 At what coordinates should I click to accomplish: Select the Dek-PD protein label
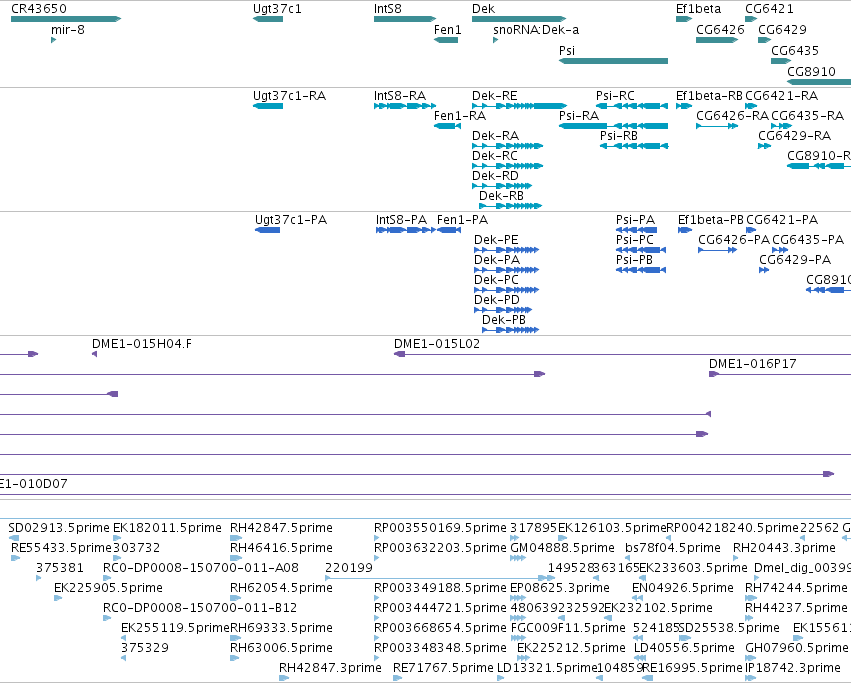(x=497, y=300)
